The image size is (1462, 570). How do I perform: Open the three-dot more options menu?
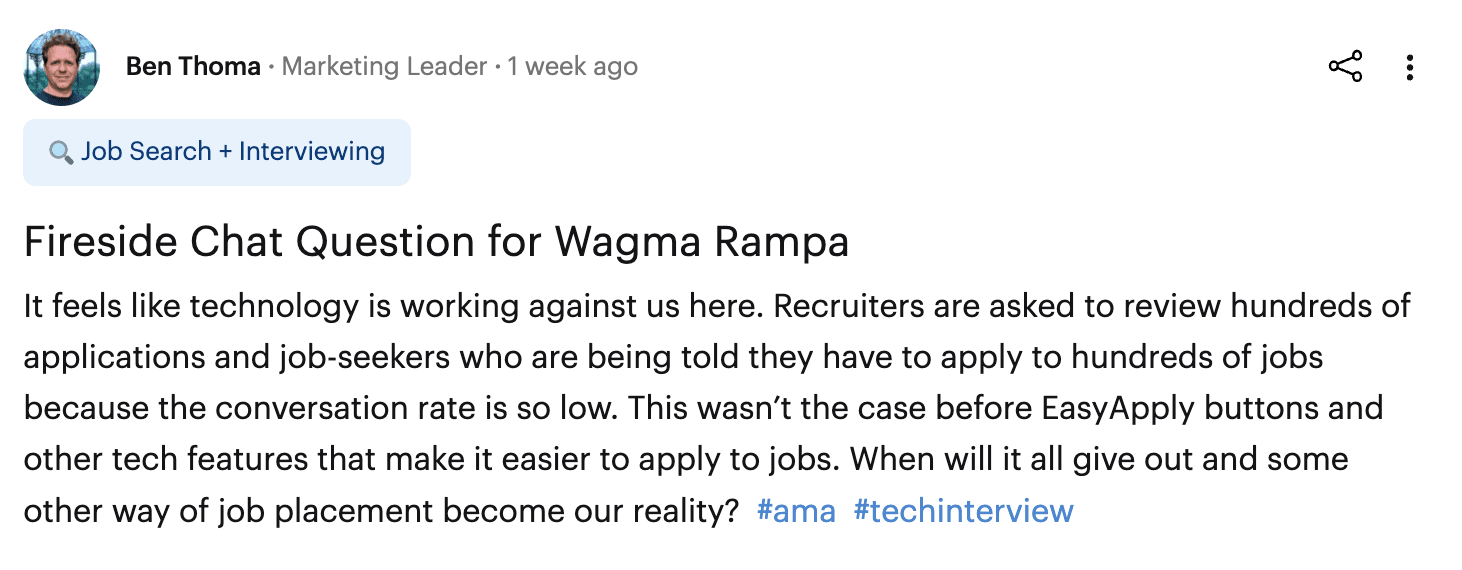(x=1409, y=67)
